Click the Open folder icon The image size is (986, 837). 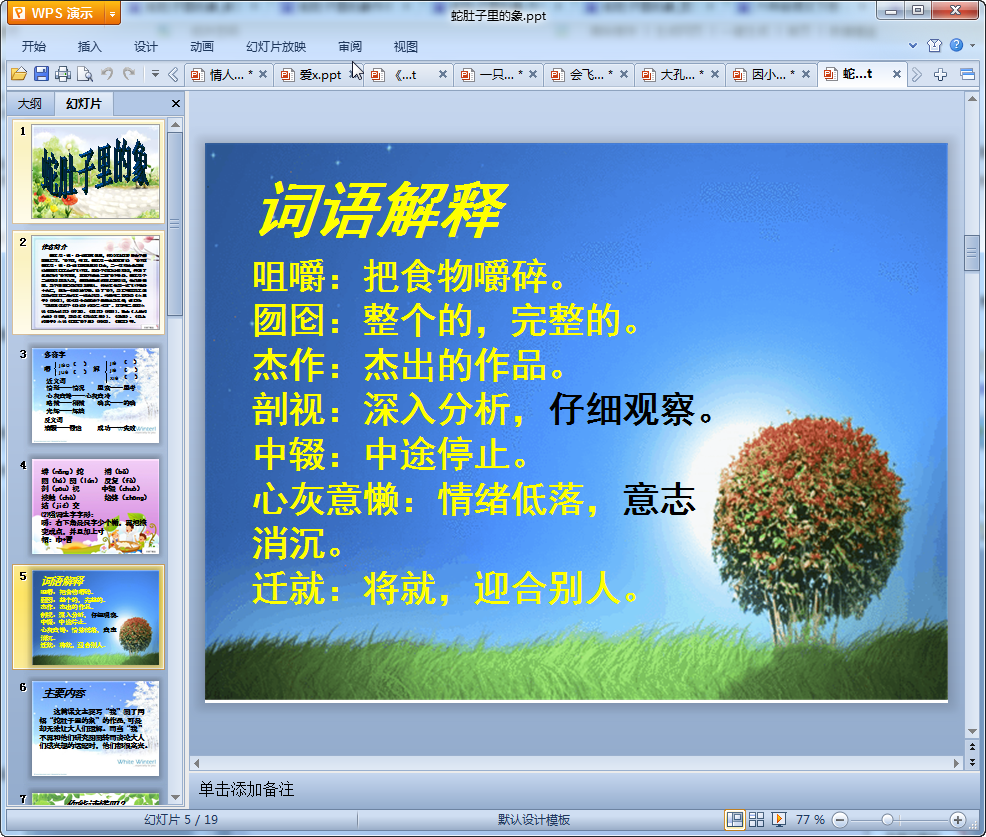point(19,74)
